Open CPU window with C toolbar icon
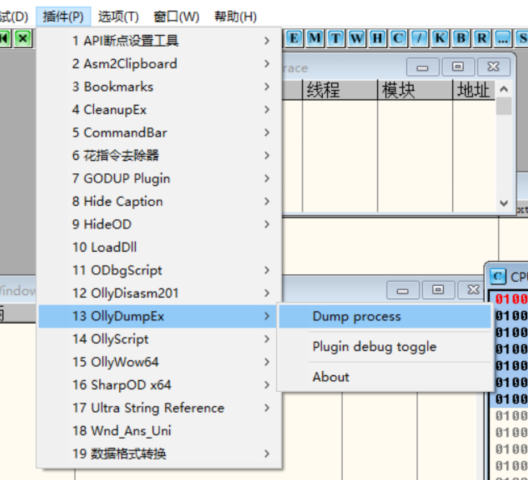 point(398,38)
